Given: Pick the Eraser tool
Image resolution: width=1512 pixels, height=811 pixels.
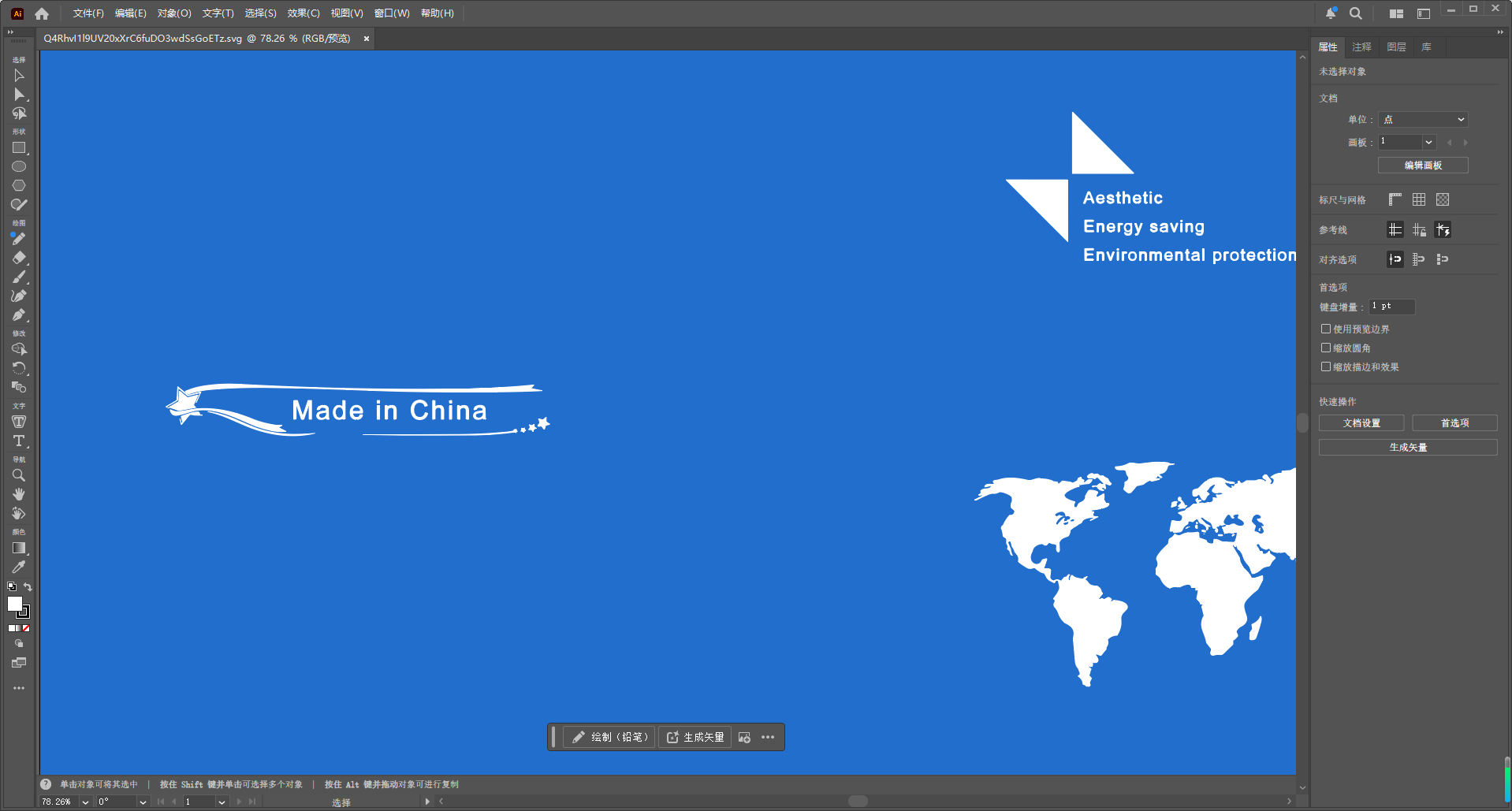Looking at the screenshot, I should coord(19,259).
